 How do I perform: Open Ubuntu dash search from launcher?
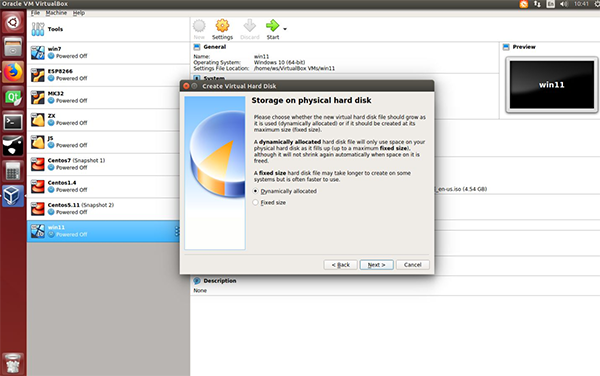coord(13,22)
